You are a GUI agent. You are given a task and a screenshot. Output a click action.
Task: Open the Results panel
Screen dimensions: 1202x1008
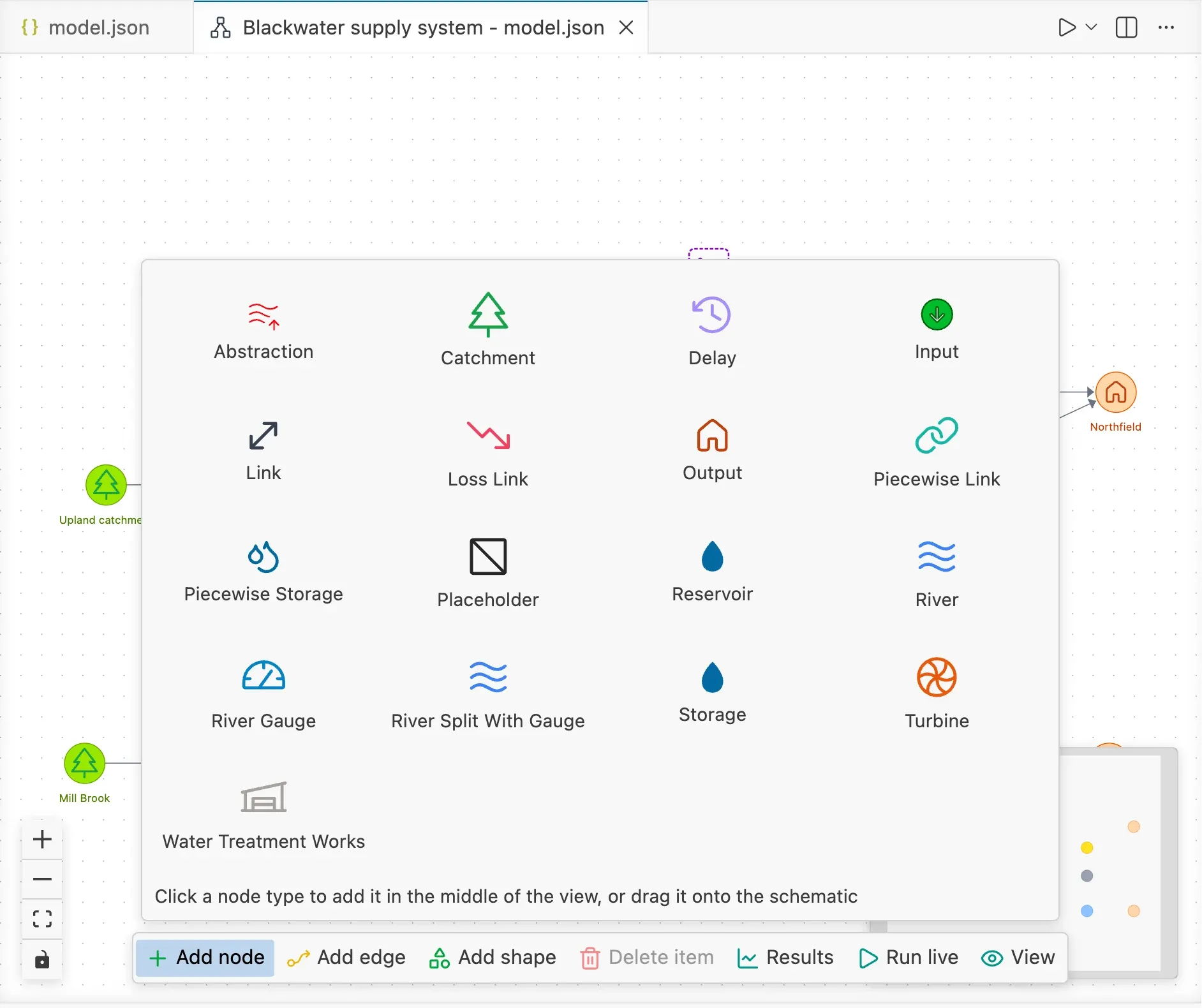785,958
